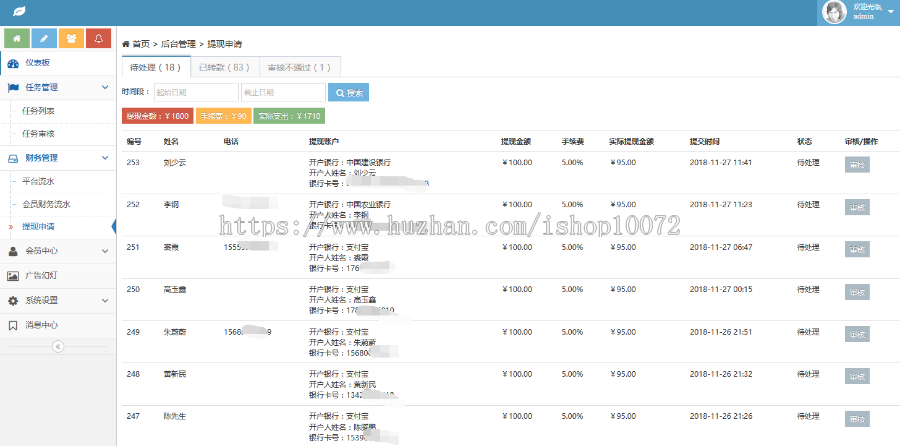
Task: Click timestamp 2018-11-26 21:51
Action: click(x=721, y=332)
